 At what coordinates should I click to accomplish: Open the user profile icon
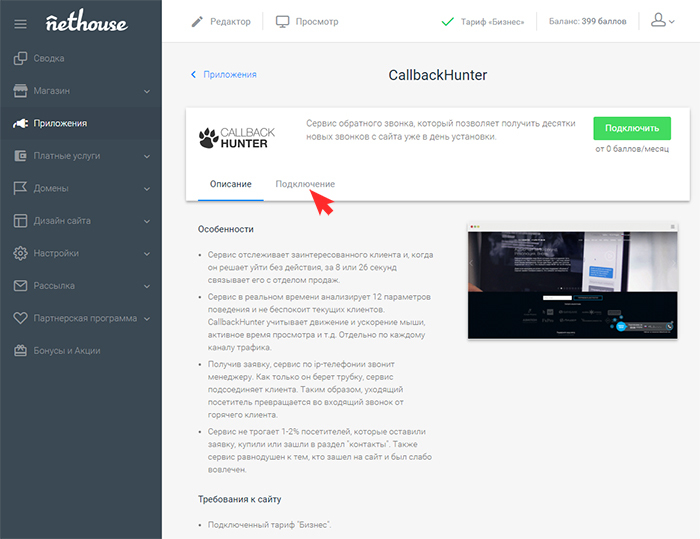(658, 20)
